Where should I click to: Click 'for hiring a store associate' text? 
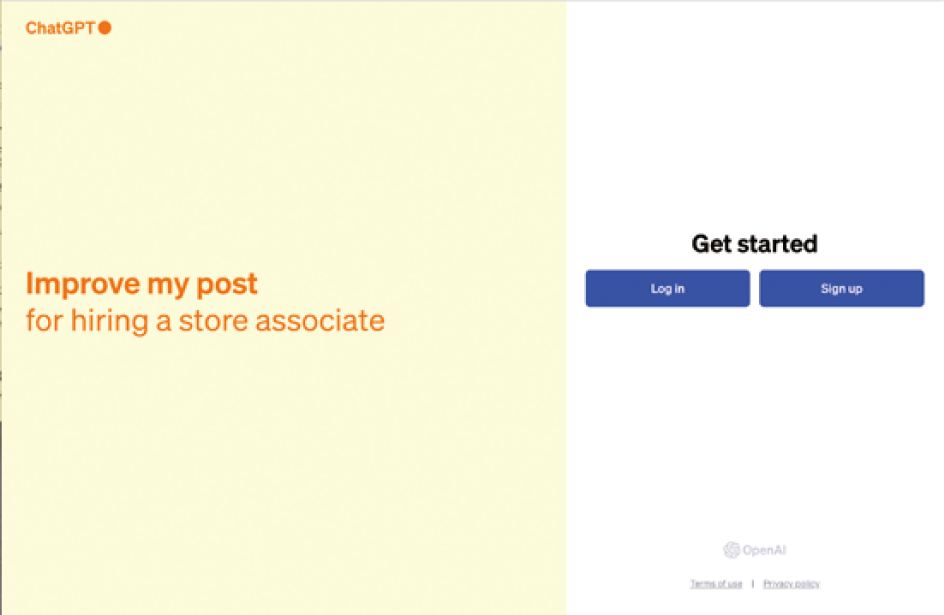coord(205,321)
